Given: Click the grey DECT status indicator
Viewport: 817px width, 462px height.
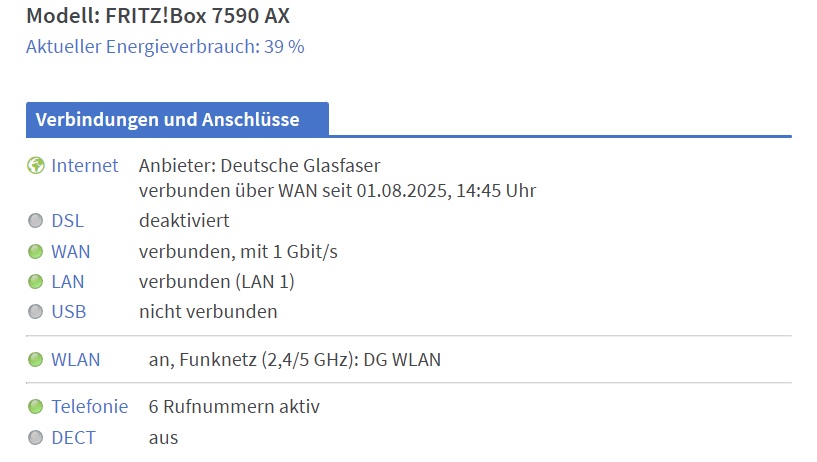Looking at the screenshot, I should pos(35,438).
